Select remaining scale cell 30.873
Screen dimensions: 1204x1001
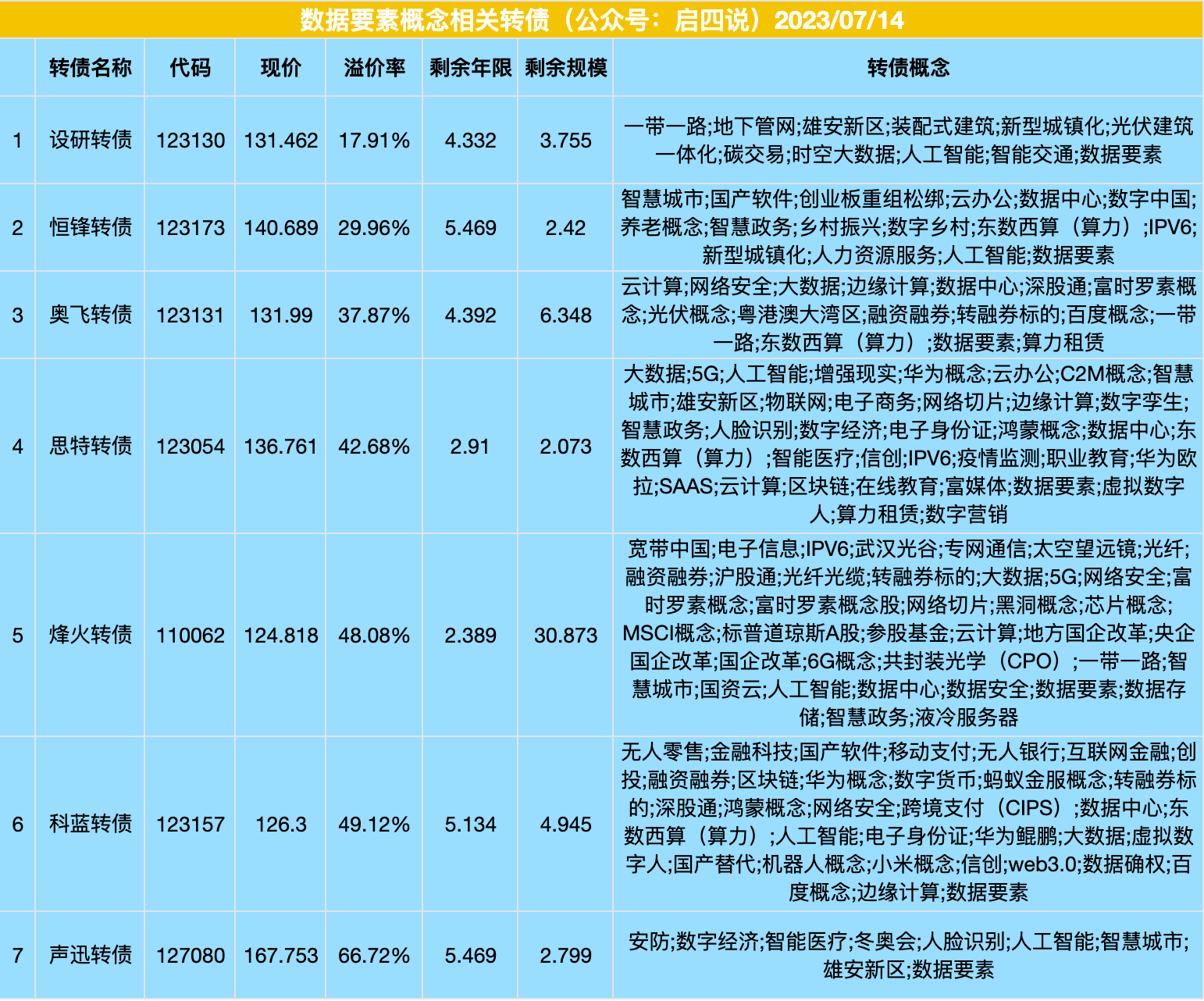click(x=565, y=636)
